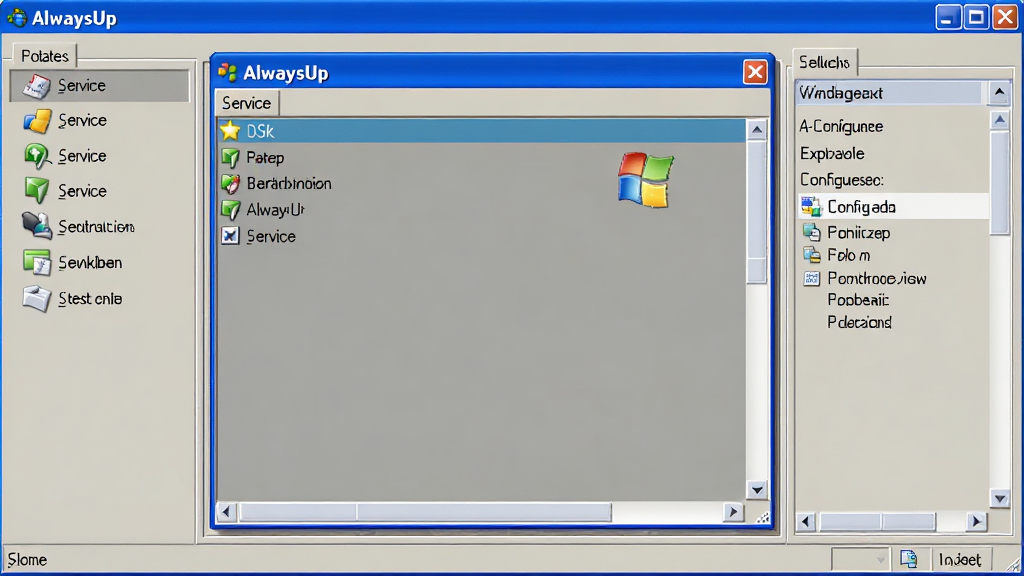Select the Senklben icon in the sidebar
1024x576 pixels.
point(37,263)
